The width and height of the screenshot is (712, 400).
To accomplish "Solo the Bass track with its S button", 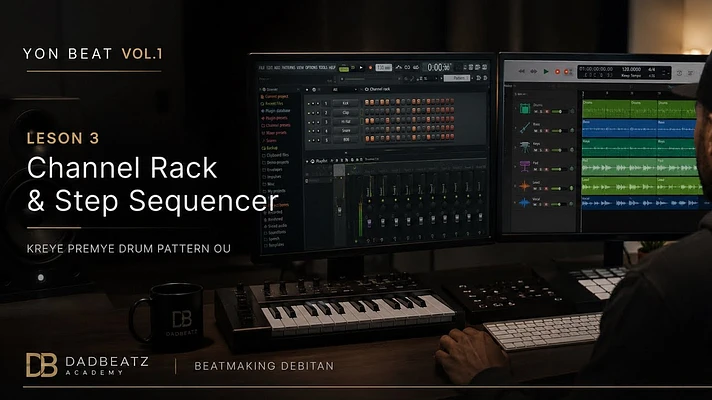I will pos(541,131).
